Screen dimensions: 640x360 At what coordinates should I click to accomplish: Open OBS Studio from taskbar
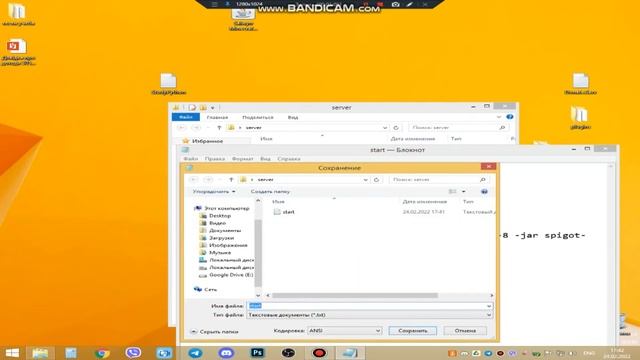point(288,353)
